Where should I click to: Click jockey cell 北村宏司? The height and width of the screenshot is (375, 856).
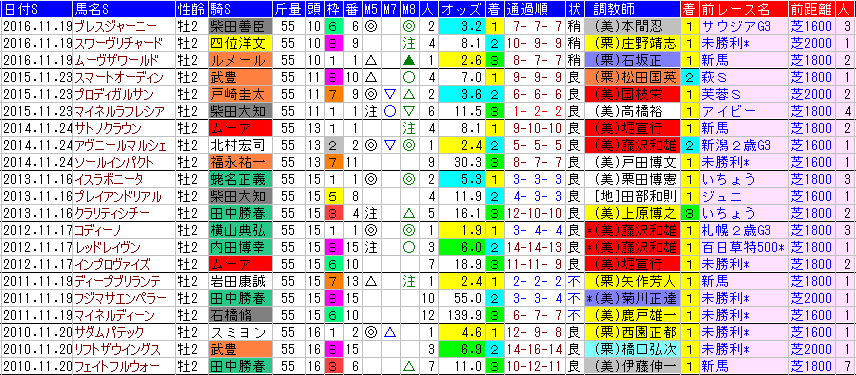(x=240, y=146)
